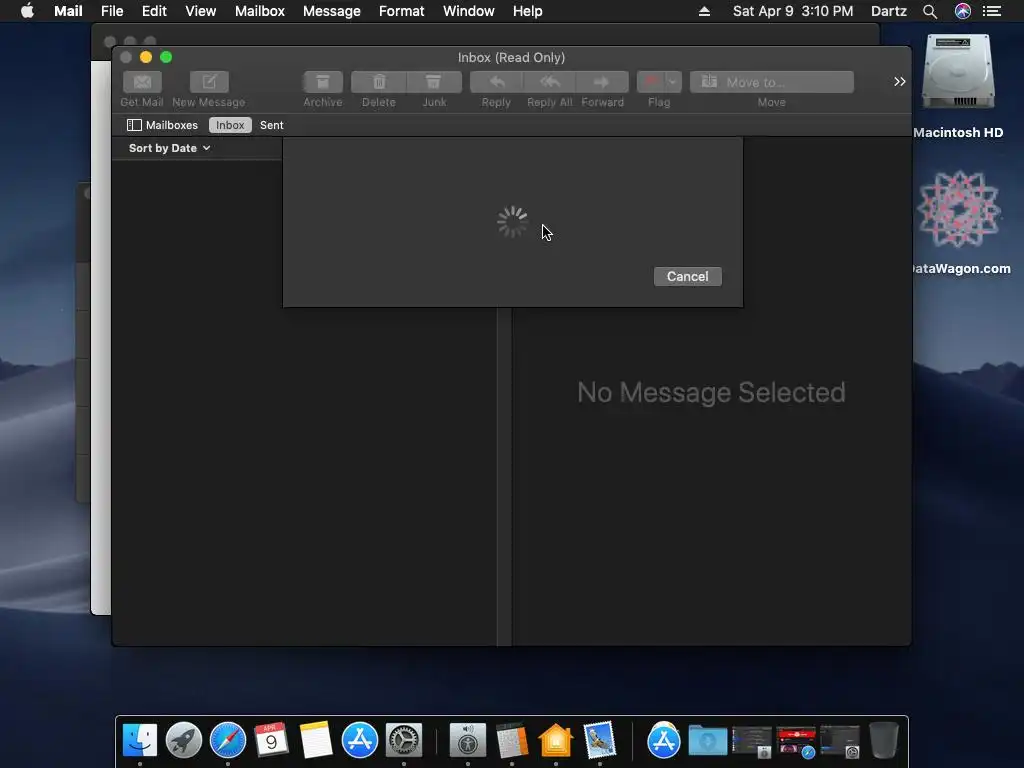Click the Archive toolbar icon
Image resolution: width=1024 pixels, height=768 pixels.
(x=323, y=82)
